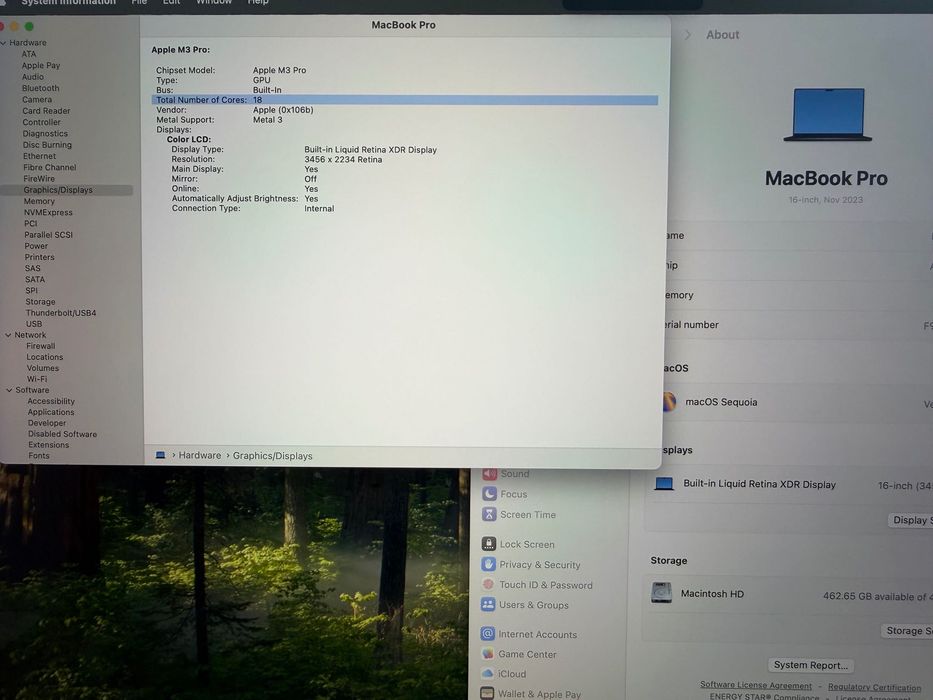Collapse the Network tree section
The height and width of the screenshot is (700, 933).
click(x=8, y=335)
